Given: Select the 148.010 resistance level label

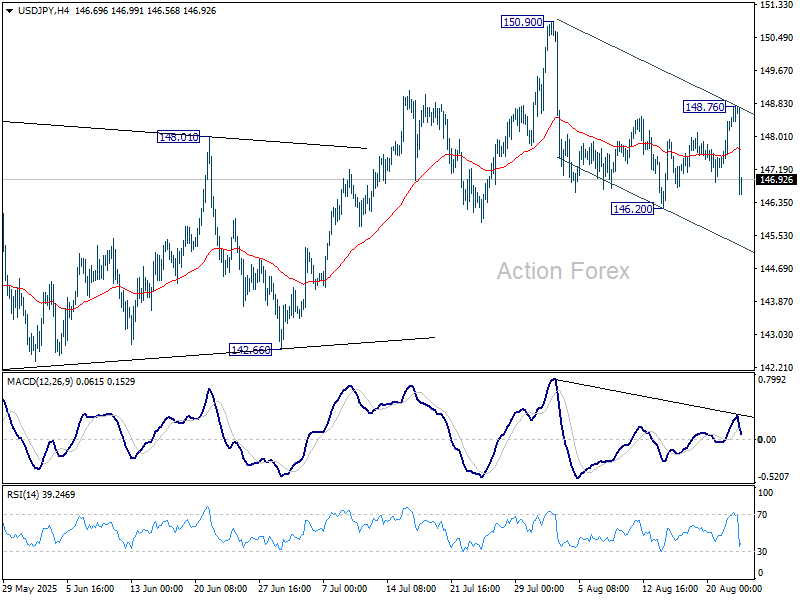Looking at the screenshot, I should pos(176,137).
